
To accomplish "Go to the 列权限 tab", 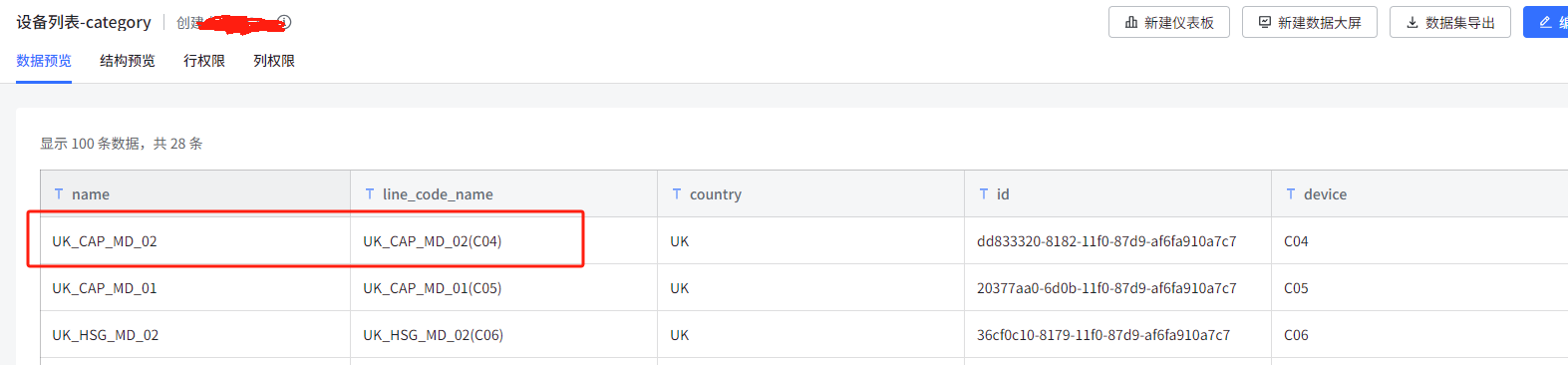I will click(274, 61).
